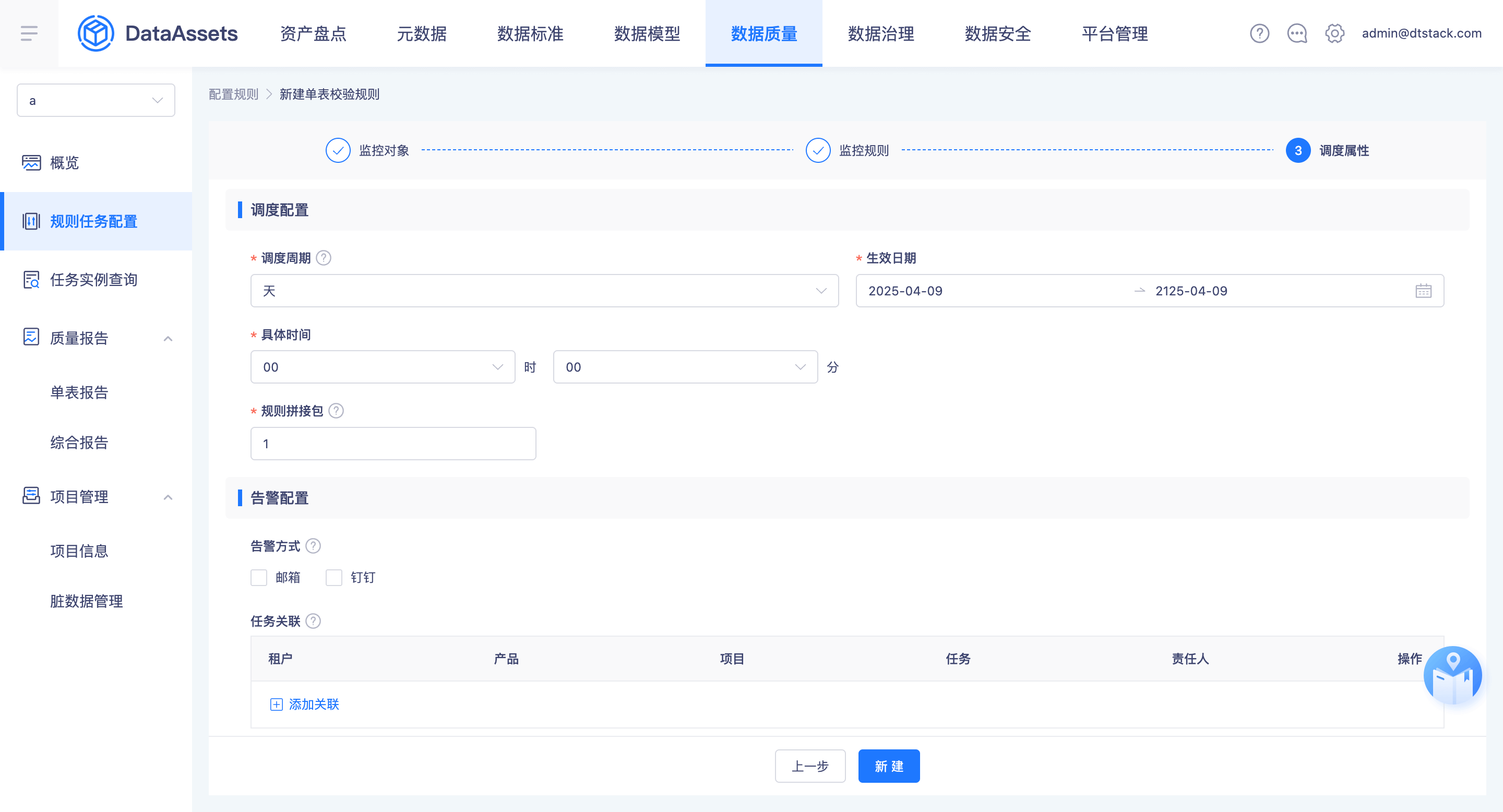Viewport: 1503px width, 812px height.
Task: Click the 项目管理 sidebar icon
Action: [x=31, y=496]
